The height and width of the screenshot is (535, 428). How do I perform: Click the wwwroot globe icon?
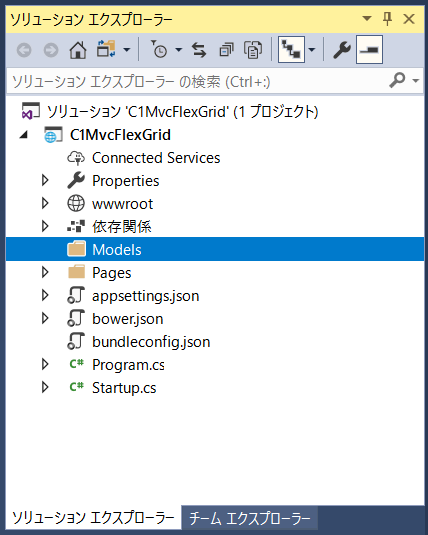76,204
